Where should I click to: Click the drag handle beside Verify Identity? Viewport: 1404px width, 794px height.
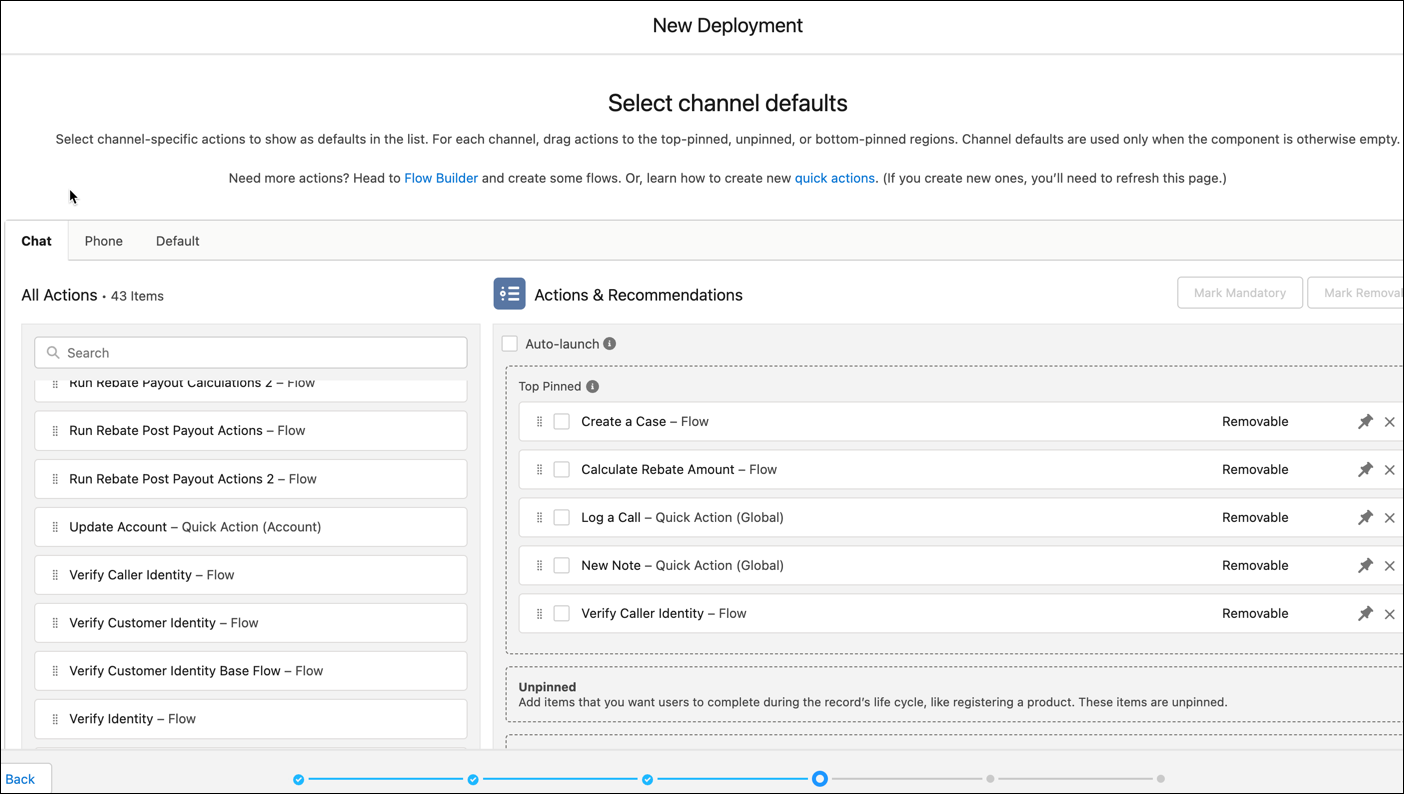tap(55, 718)
